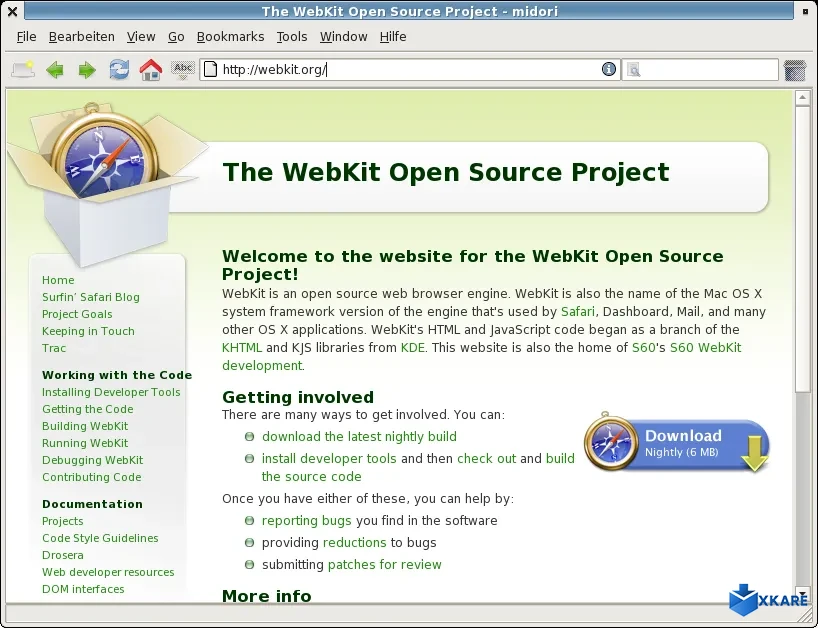818x628 pixels.
Task: Open the Getting the Code link
Action: (88, 409)
